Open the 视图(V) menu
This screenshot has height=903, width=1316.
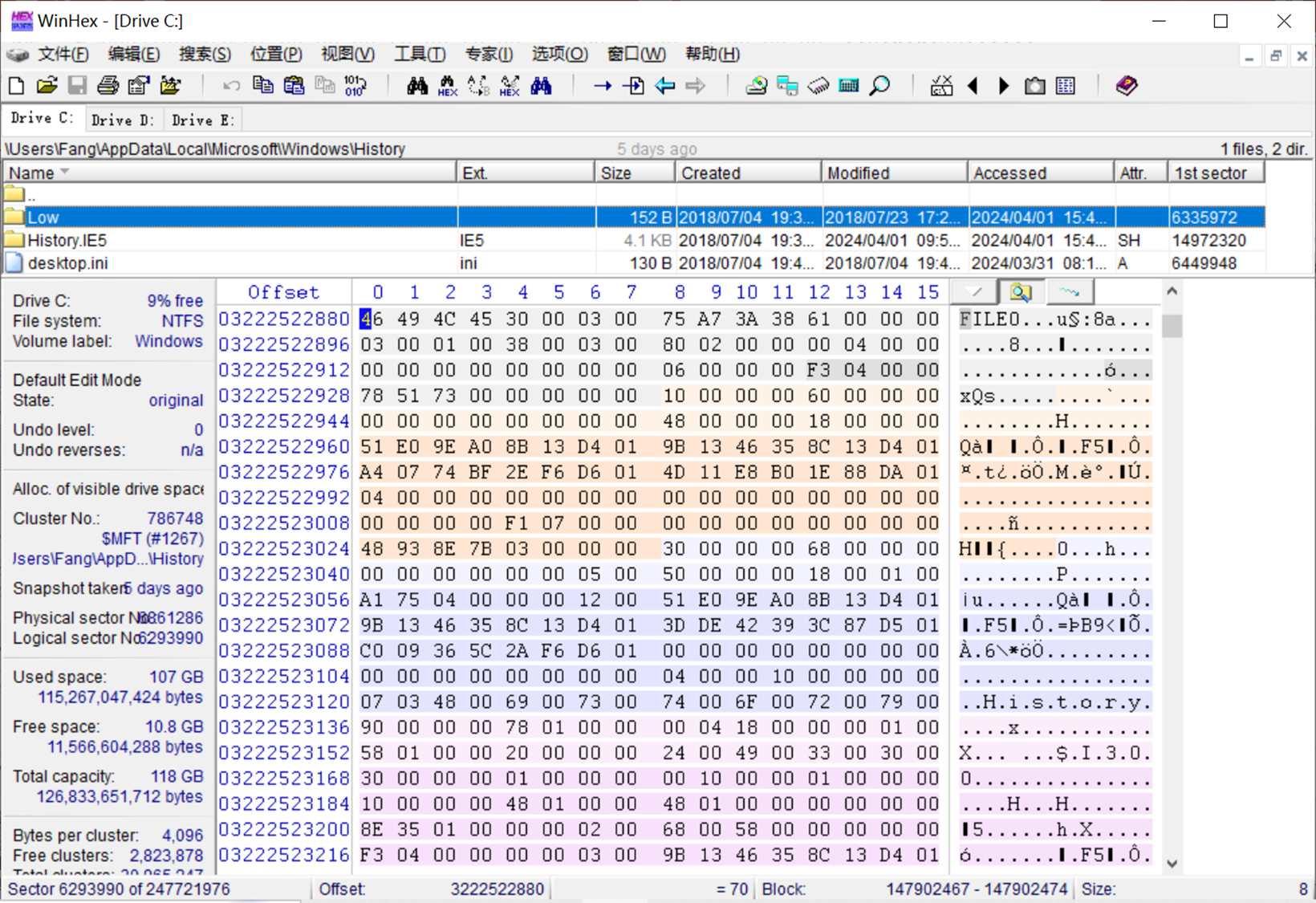click(347, 54)
